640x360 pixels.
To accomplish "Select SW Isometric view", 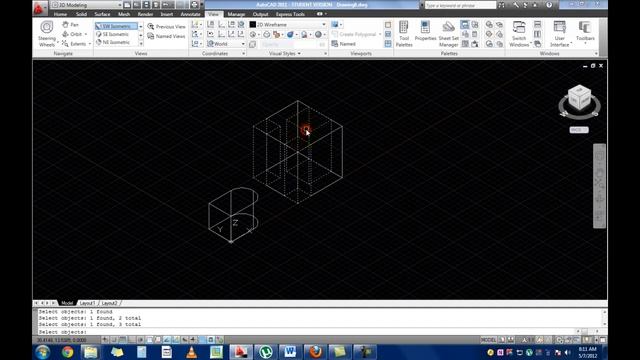I will click(116, 26).
